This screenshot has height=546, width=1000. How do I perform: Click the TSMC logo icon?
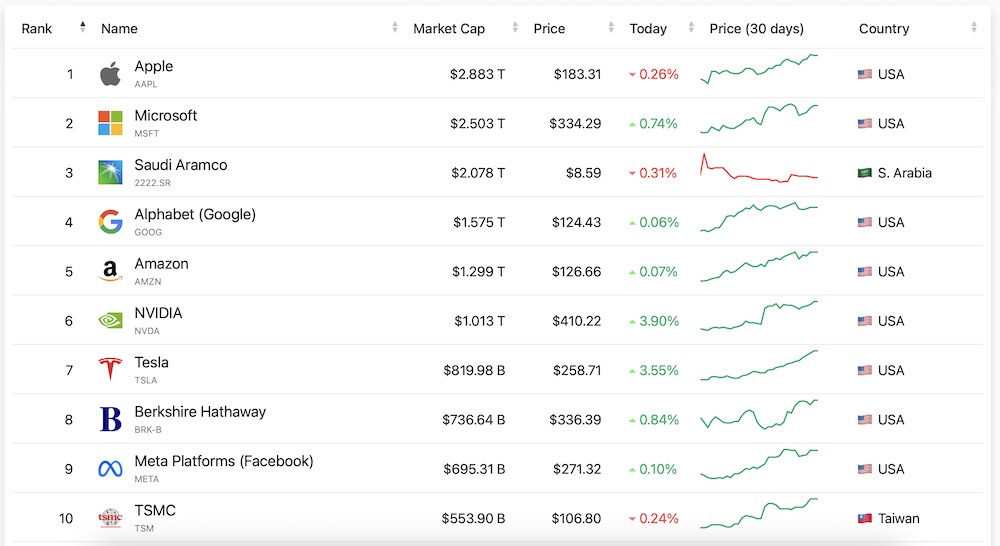pos(110,518)
